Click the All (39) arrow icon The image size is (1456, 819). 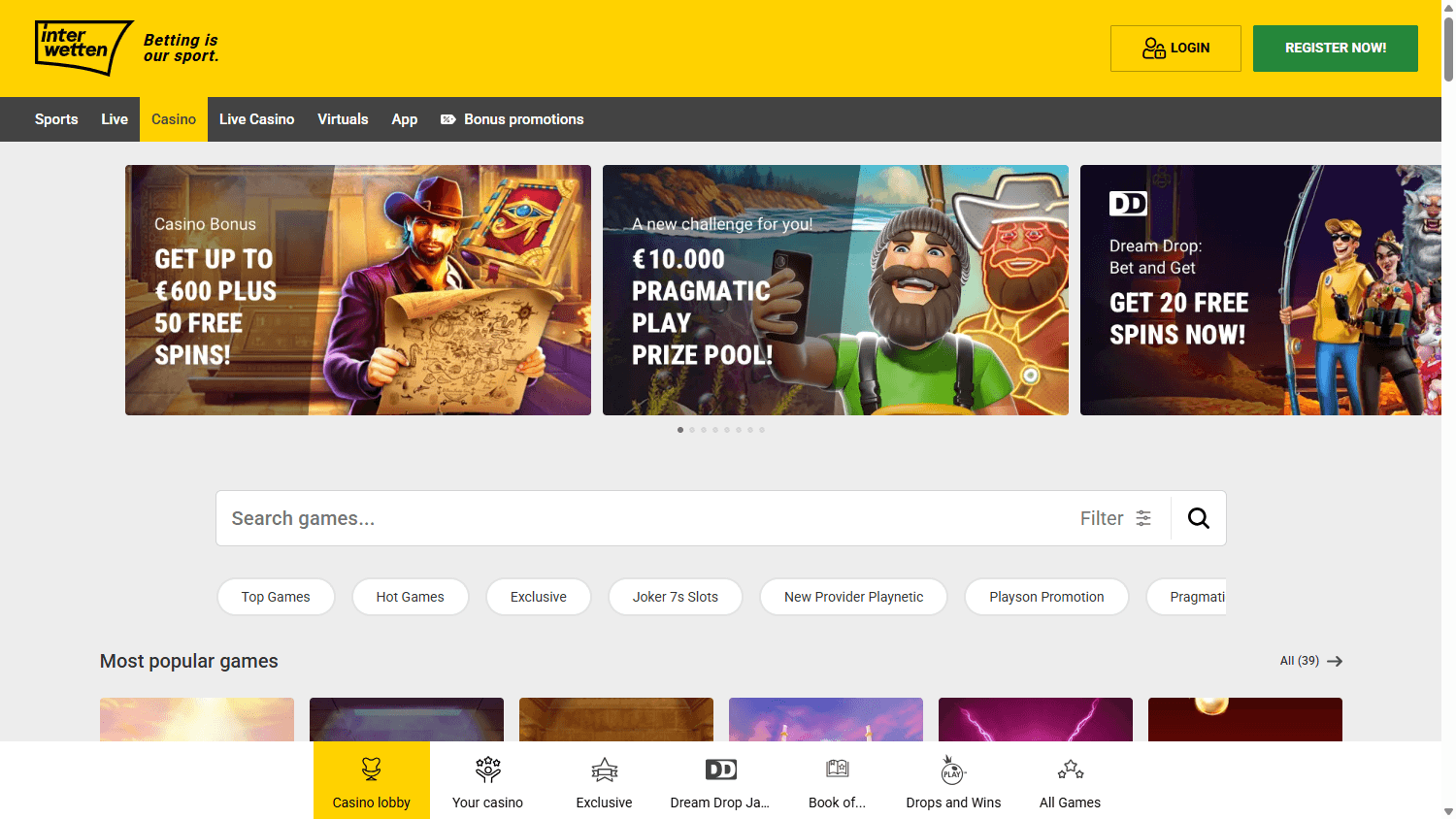1335,661
